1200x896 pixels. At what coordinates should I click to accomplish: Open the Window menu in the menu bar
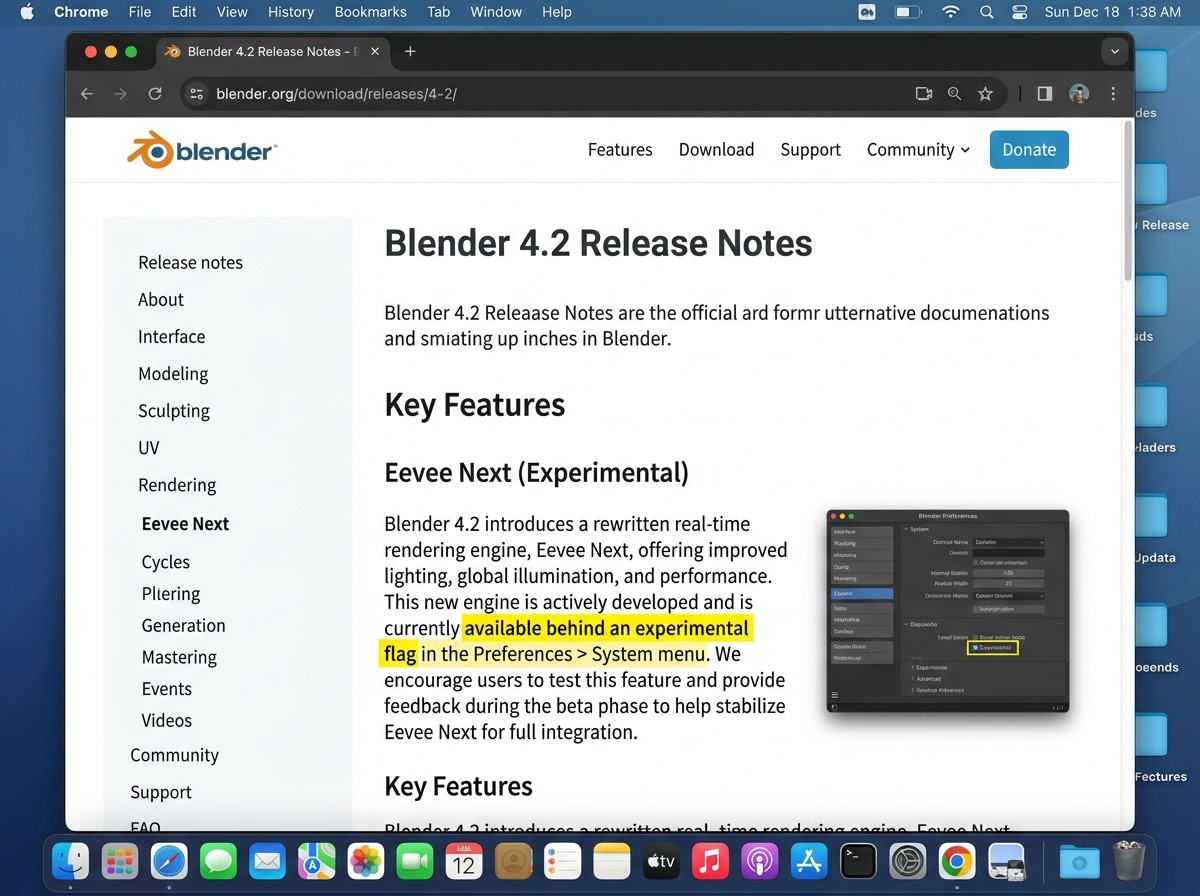click(496, 12)
